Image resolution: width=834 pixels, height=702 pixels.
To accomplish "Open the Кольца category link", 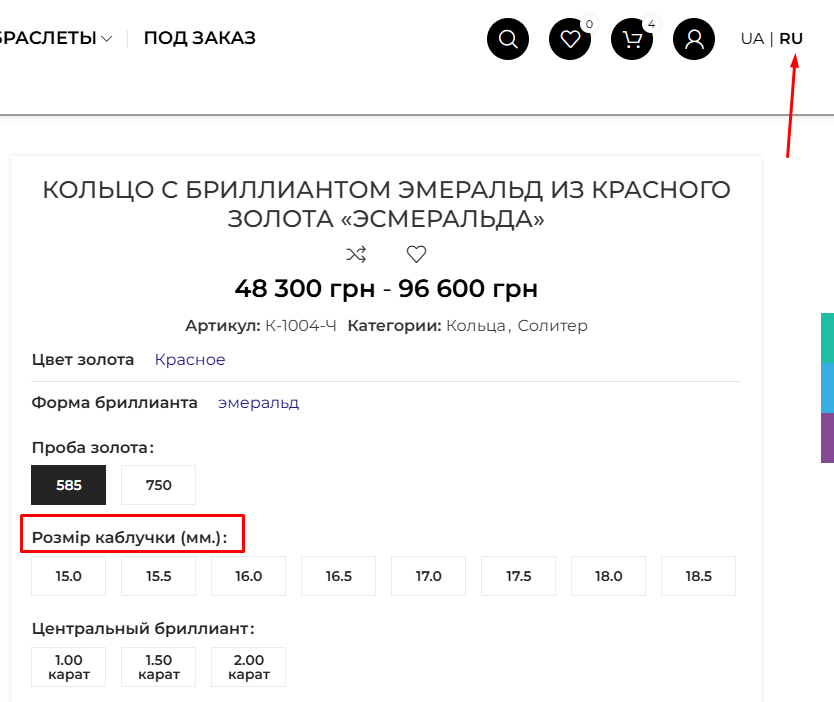I will [476, 325].
